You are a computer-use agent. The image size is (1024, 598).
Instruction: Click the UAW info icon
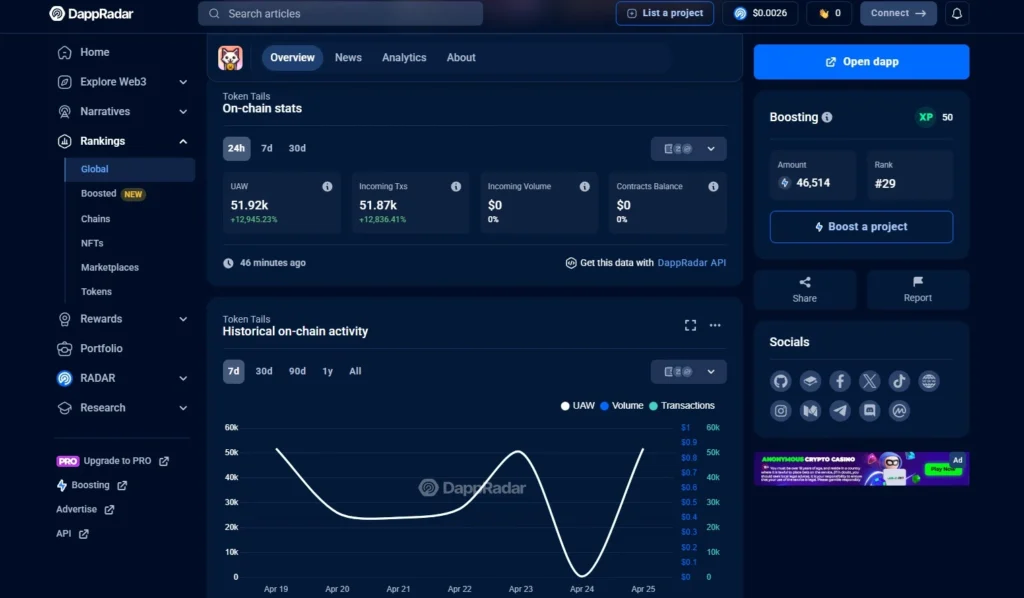(x=327, y=187)
